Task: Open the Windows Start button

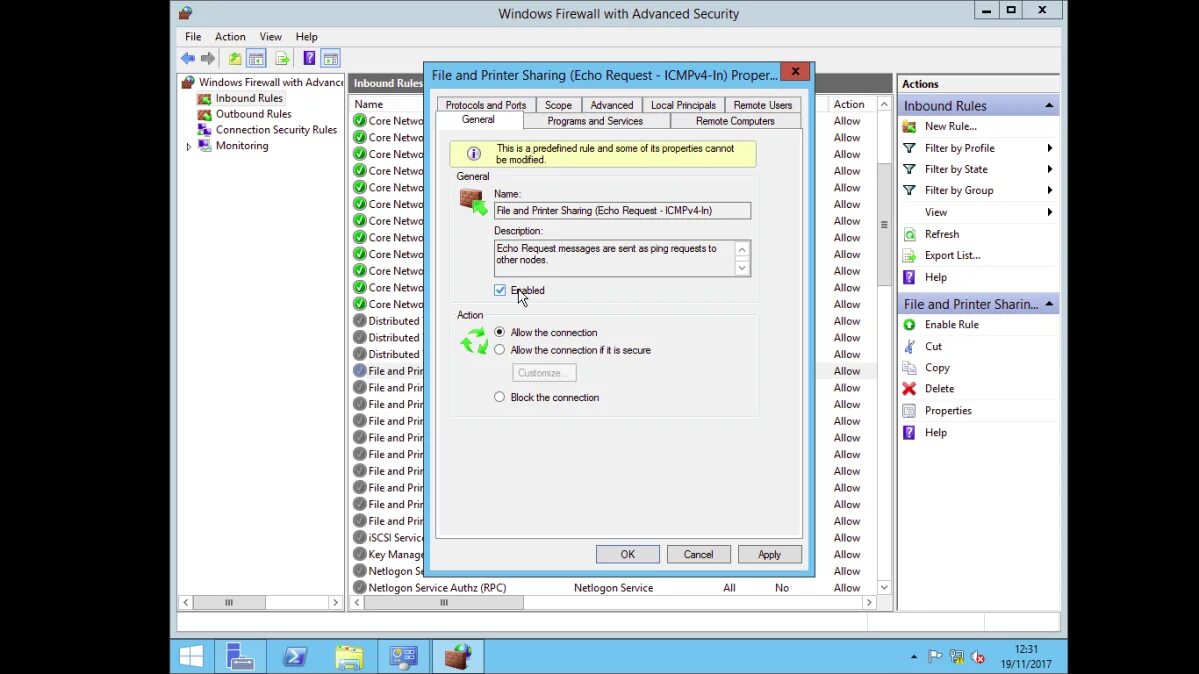Action: [x=191, y=656]
